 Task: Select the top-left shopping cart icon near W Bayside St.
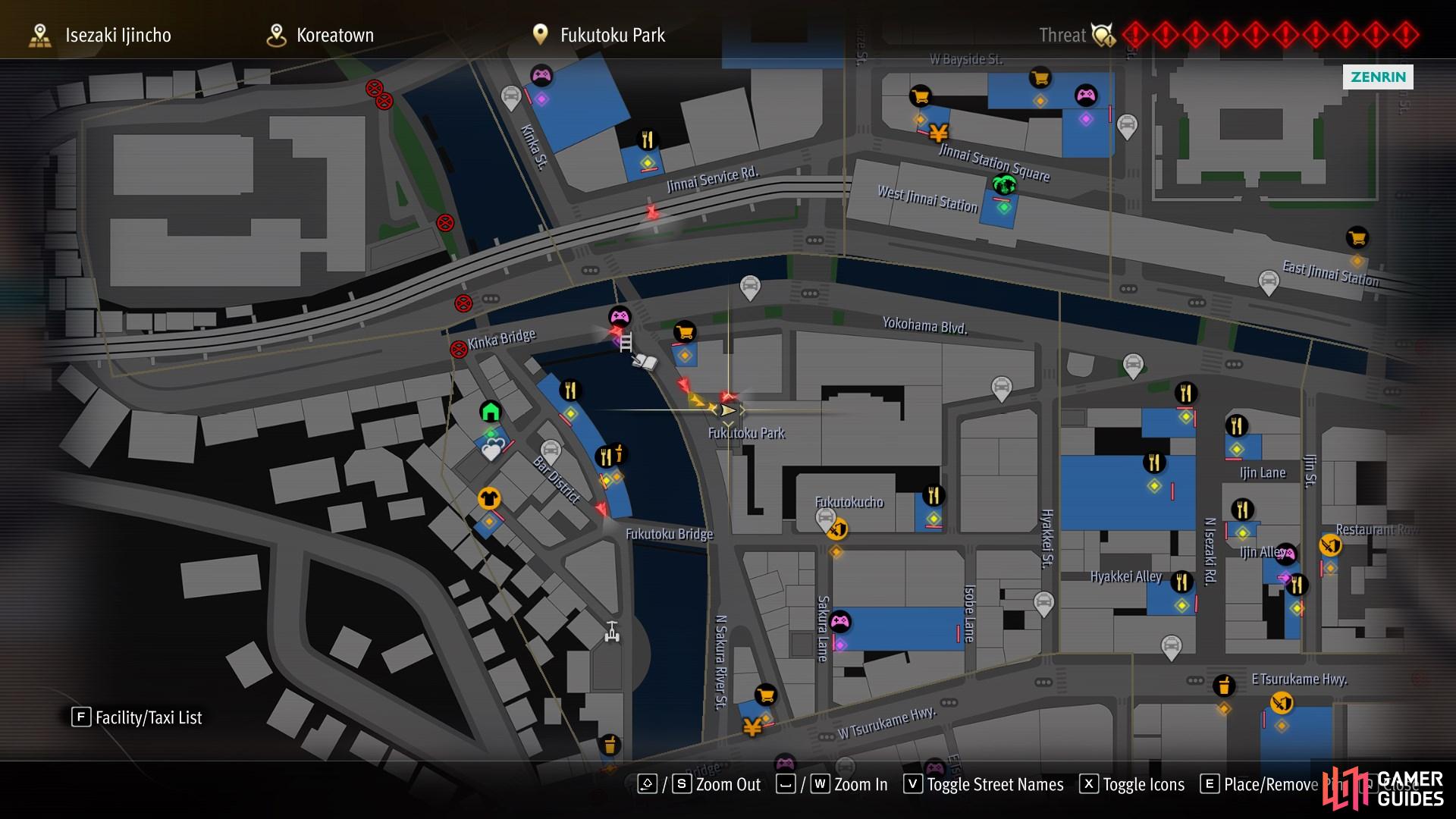(920, 96)
